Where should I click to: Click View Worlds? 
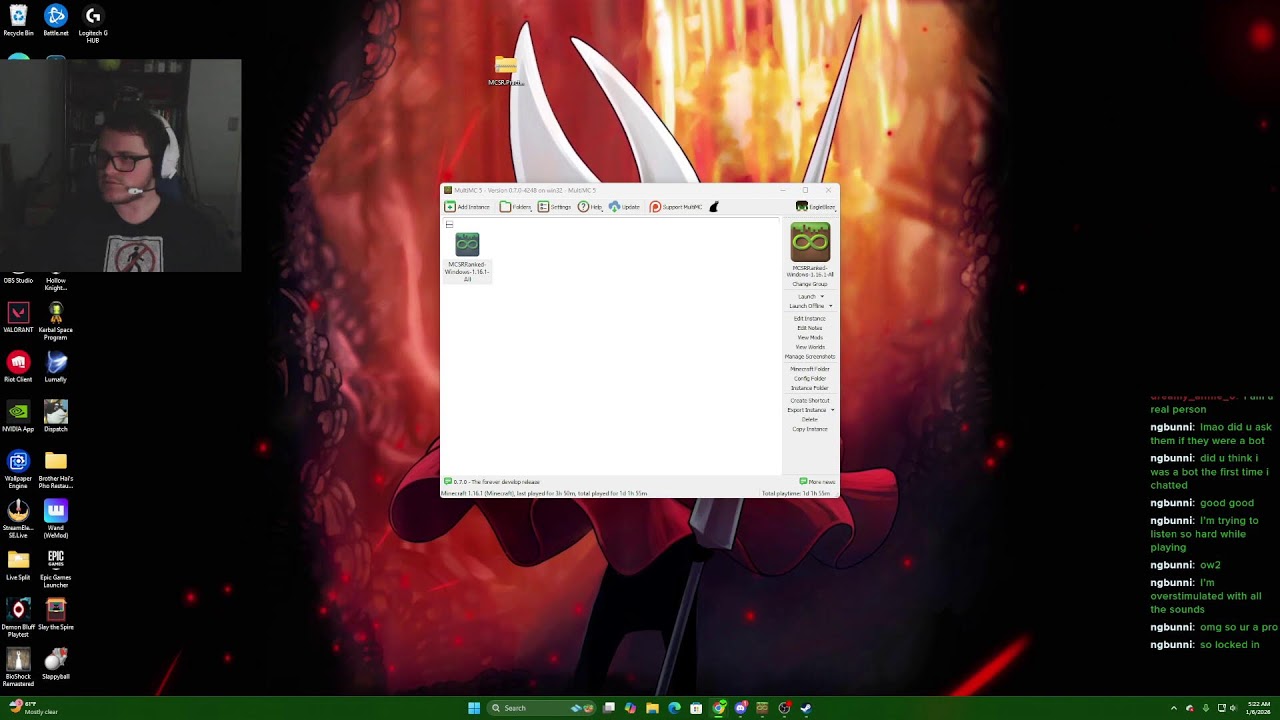tap(810, 347)
